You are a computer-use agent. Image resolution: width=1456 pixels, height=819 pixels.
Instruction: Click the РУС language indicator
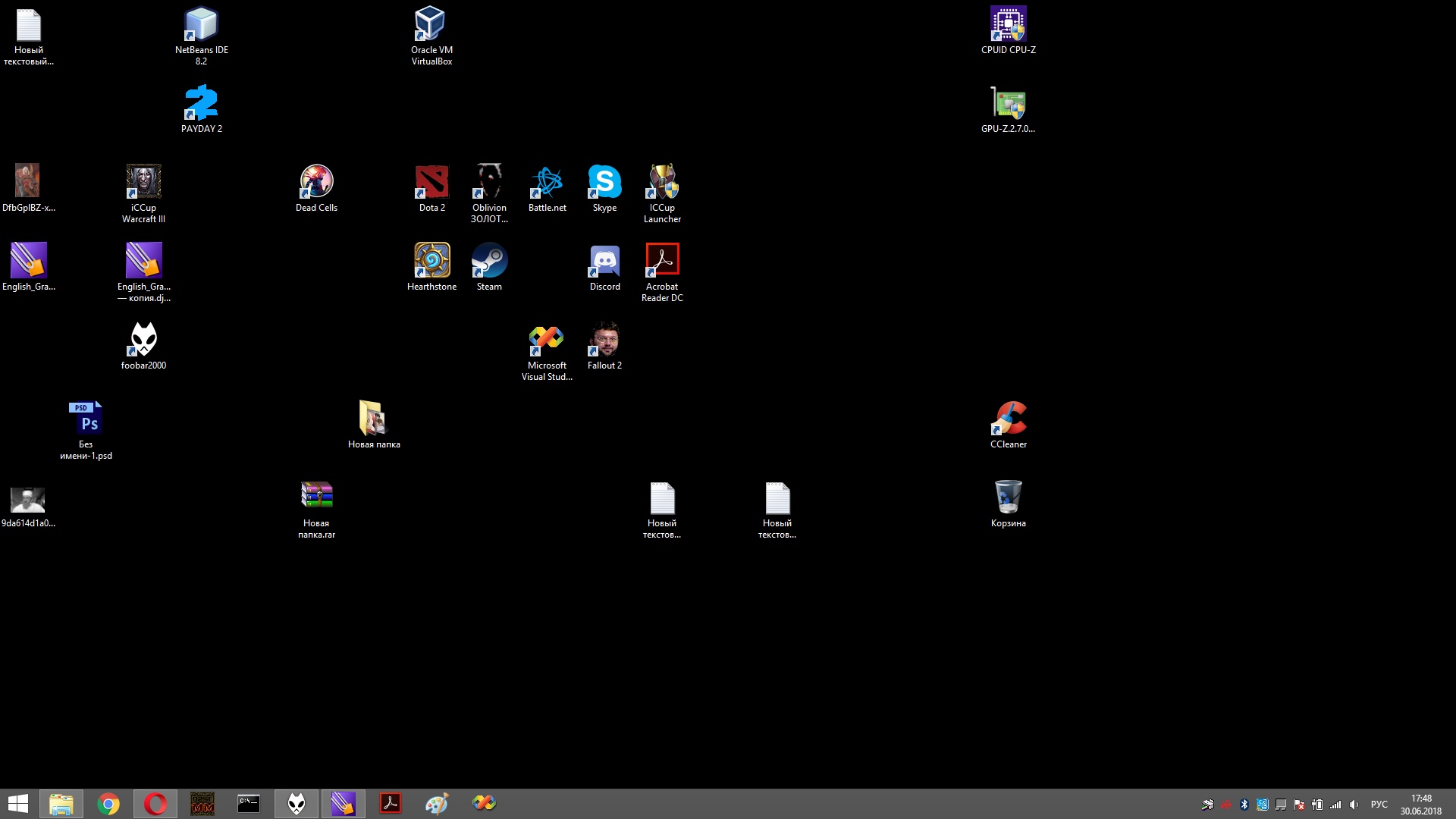(1379, 805)
